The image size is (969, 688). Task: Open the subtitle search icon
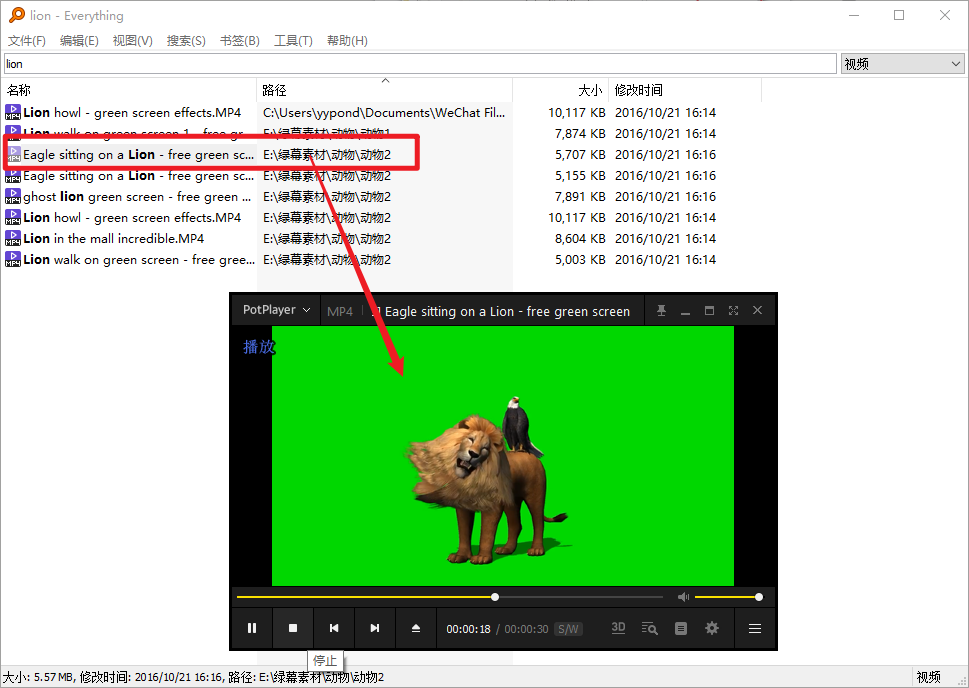click(650, 628)
